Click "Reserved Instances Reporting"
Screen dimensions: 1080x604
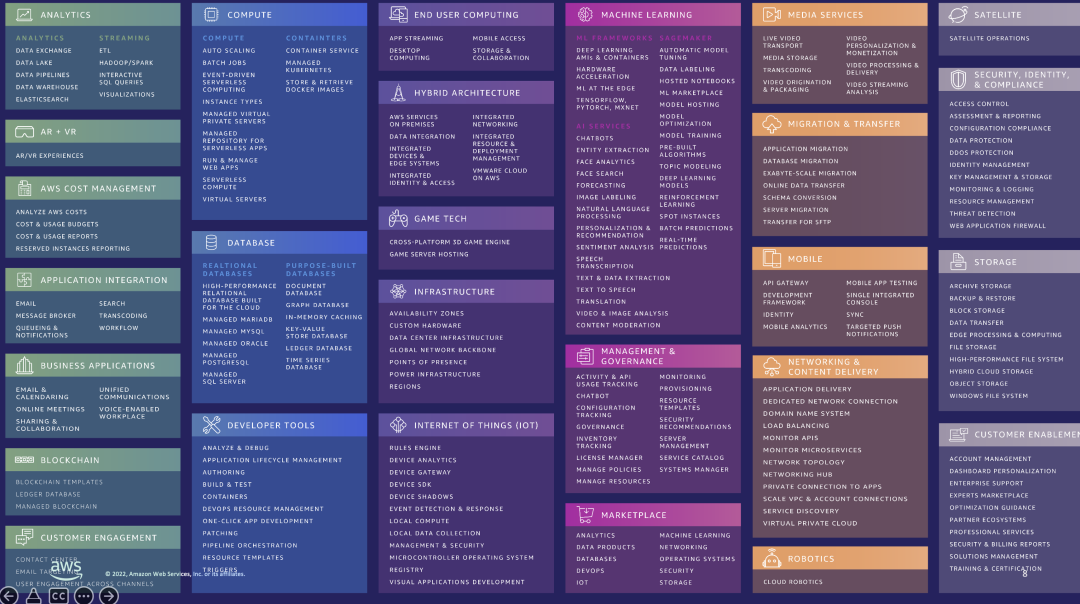click(x=73, y=249)
